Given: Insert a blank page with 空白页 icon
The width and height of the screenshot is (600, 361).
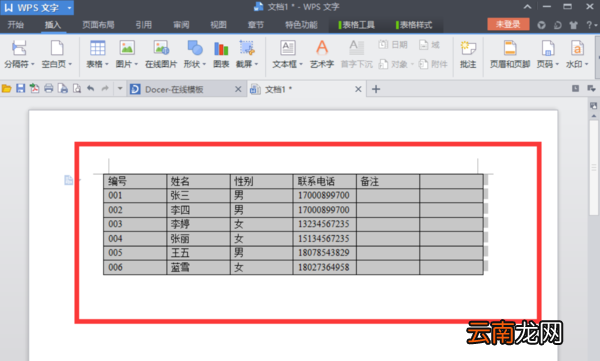Looking at the screenshot, I should [57, 48].
